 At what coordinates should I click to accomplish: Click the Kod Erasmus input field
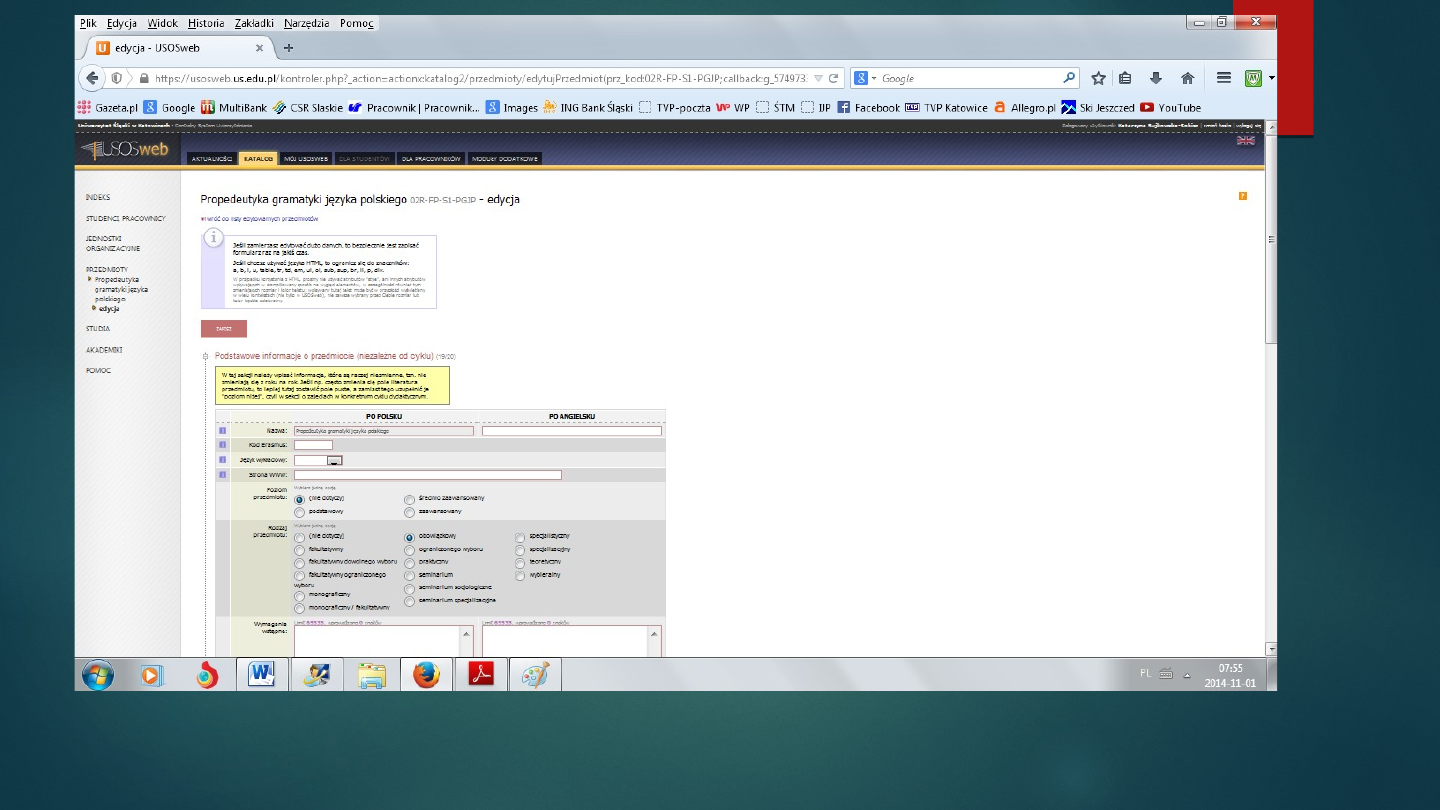click(x=313, y=445)
